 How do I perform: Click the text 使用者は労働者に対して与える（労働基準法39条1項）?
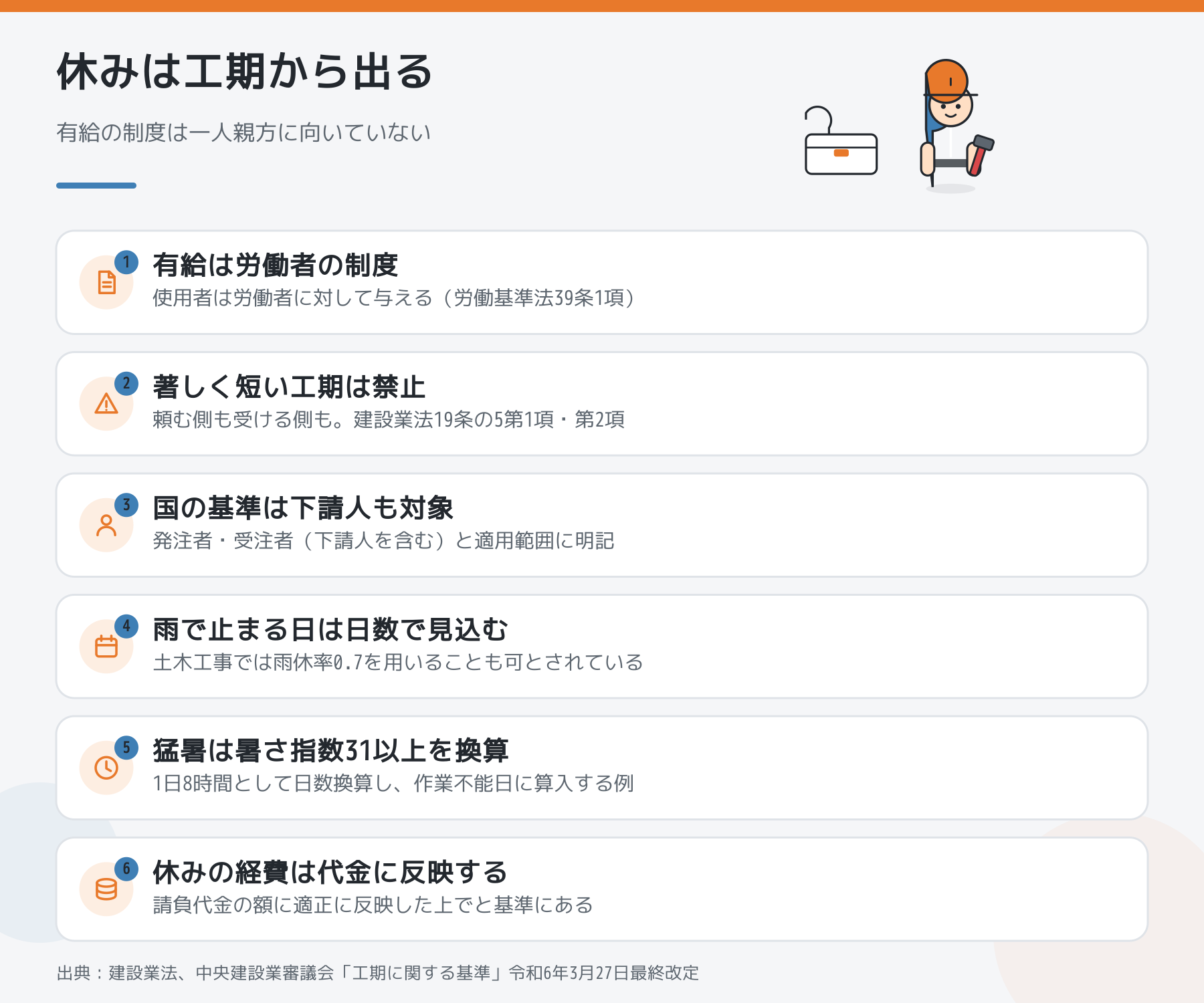point(393,298)
